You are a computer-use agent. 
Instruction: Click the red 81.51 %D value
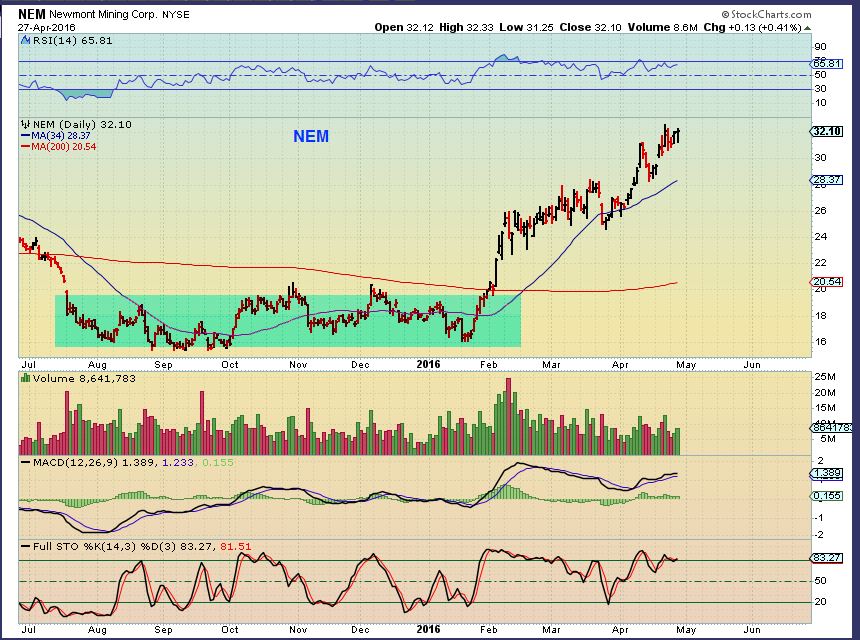click(x=236, y=547)
